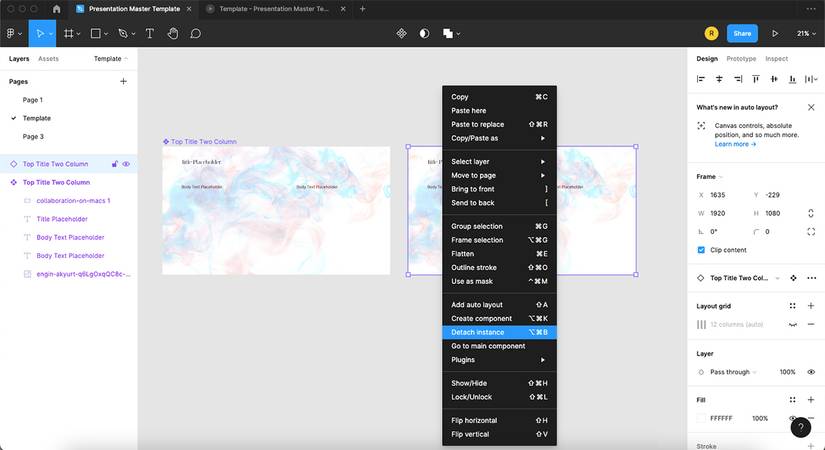Open the Learn more link

coord(735,144)
